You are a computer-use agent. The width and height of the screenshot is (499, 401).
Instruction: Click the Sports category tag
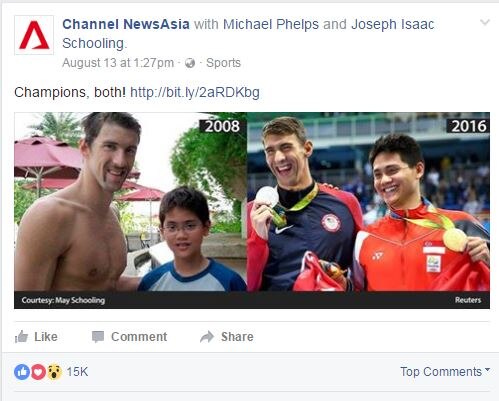(223, 63)
